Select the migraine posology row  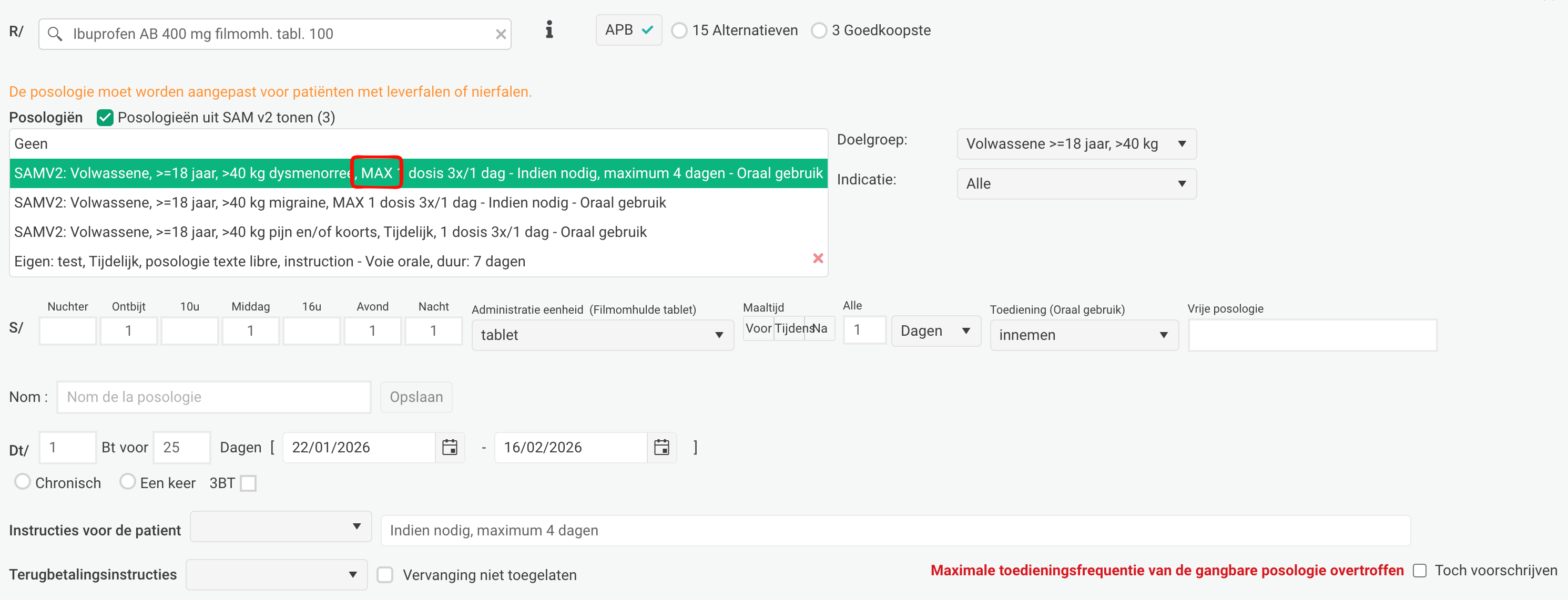(340, 203)
